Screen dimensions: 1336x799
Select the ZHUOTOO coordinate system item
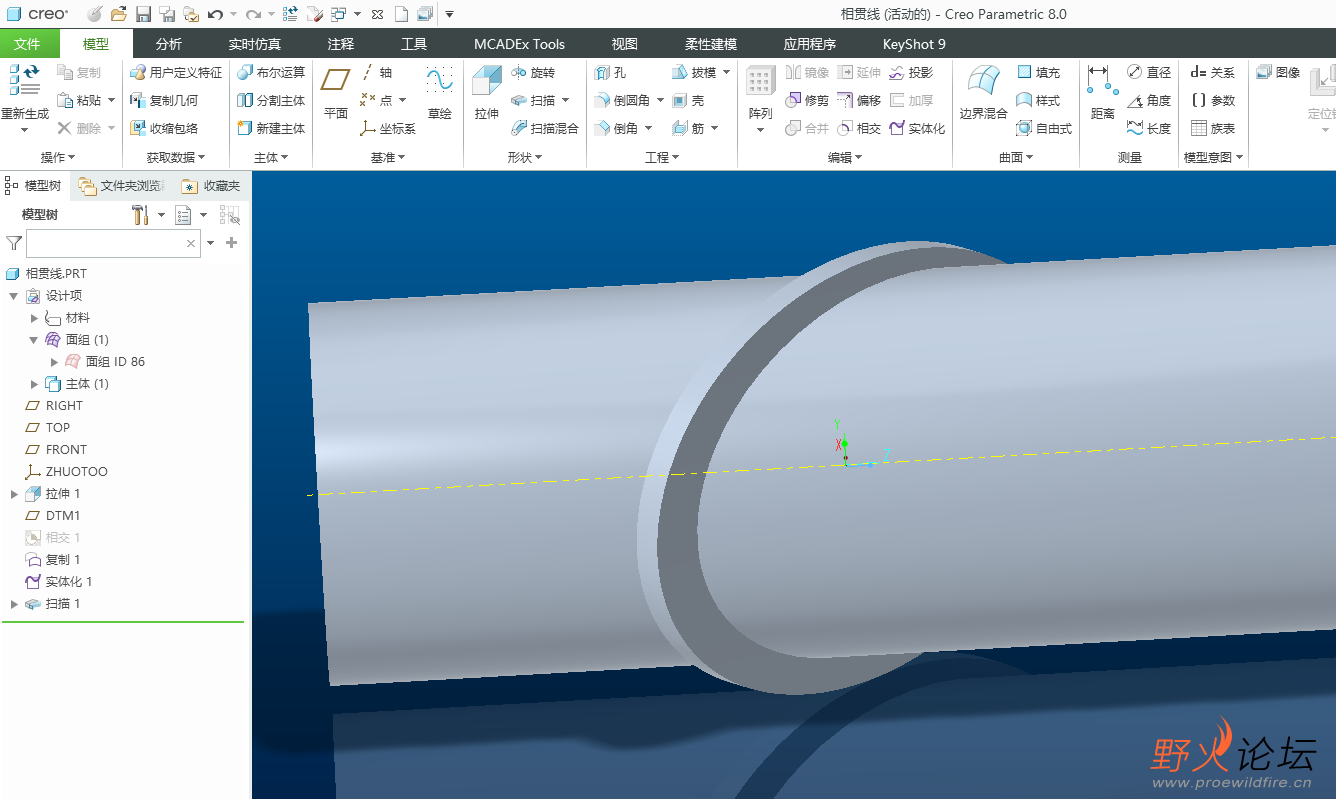point(76,472)
